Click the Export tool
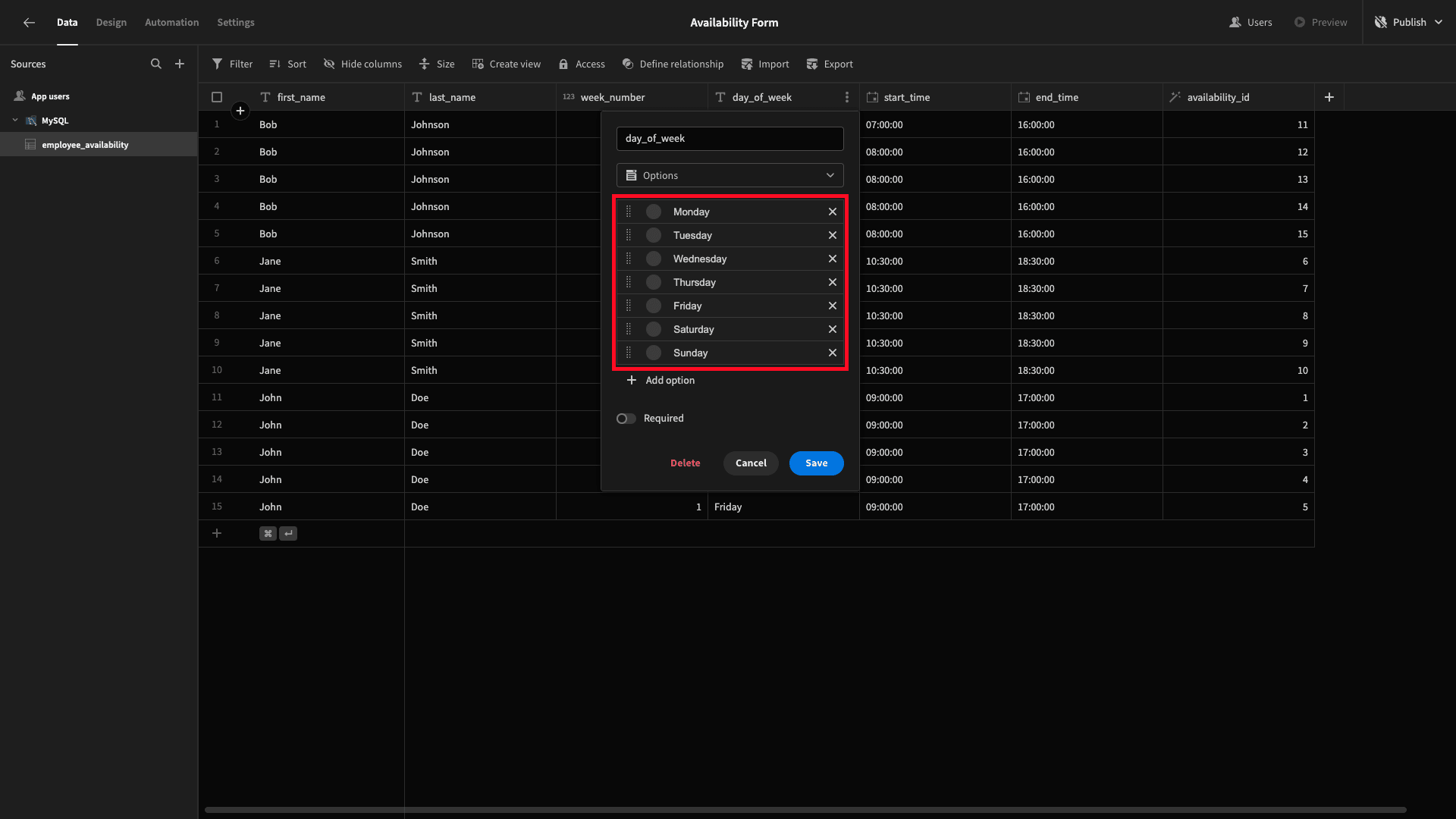 coord(830,64)
